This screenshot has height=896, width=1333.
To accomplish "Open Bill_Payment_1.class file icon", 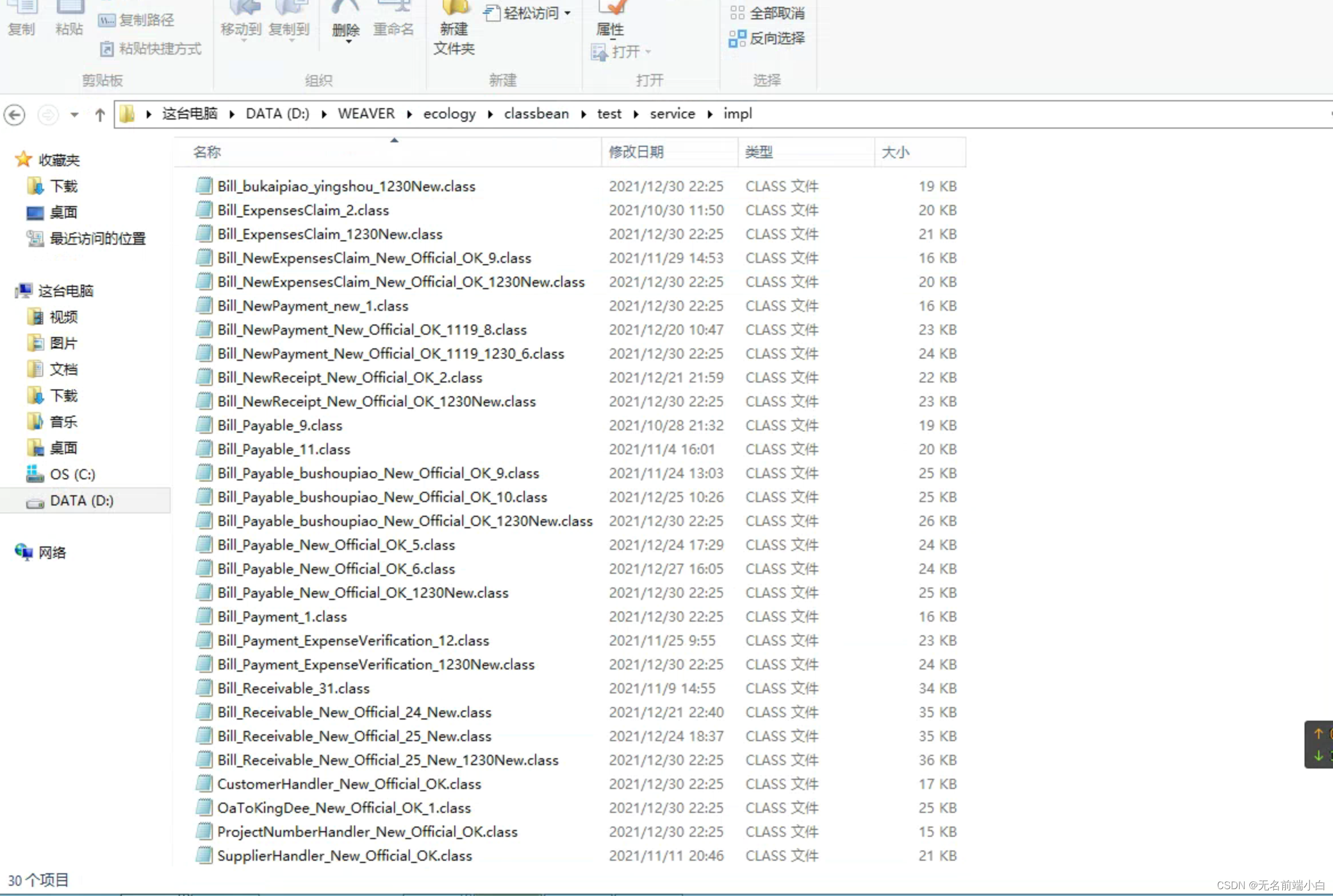I will [x=204, y=616].
